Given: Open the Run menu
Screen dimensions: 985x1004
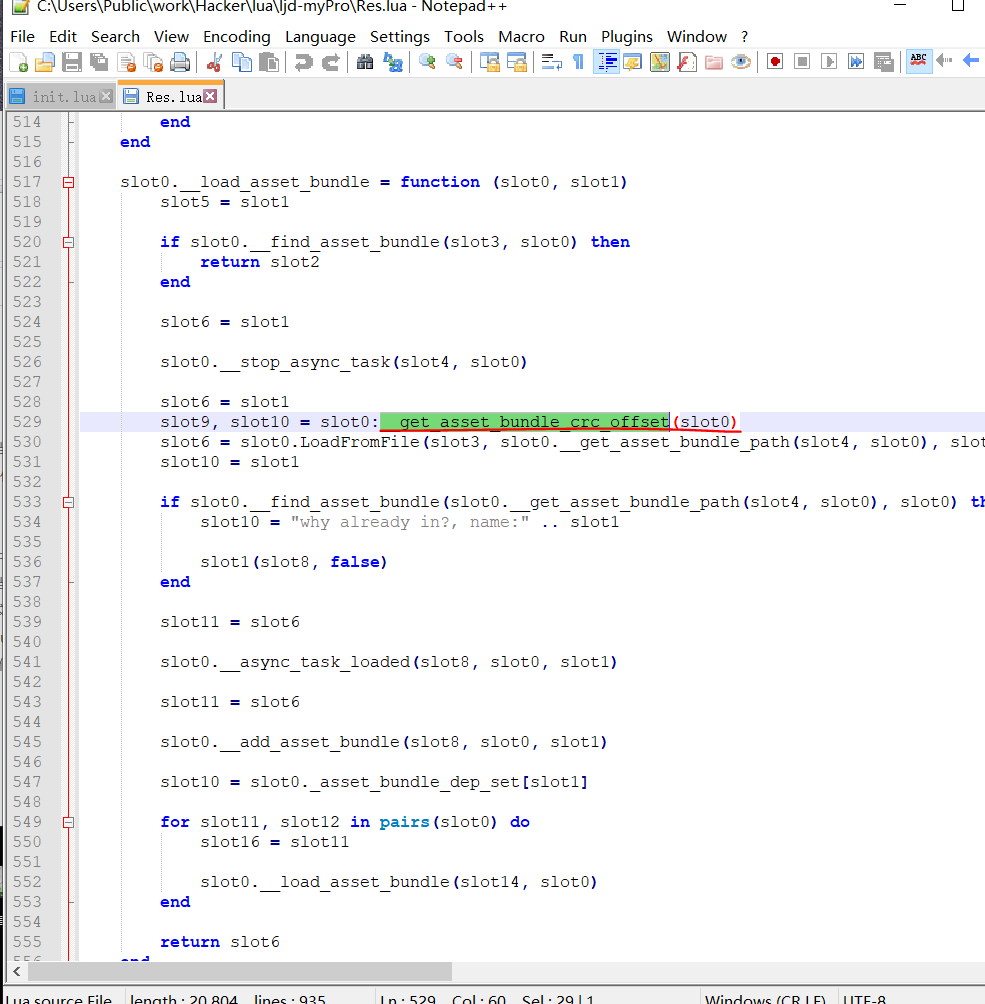Looking at the screenshot, I should (x=573, y=36).
